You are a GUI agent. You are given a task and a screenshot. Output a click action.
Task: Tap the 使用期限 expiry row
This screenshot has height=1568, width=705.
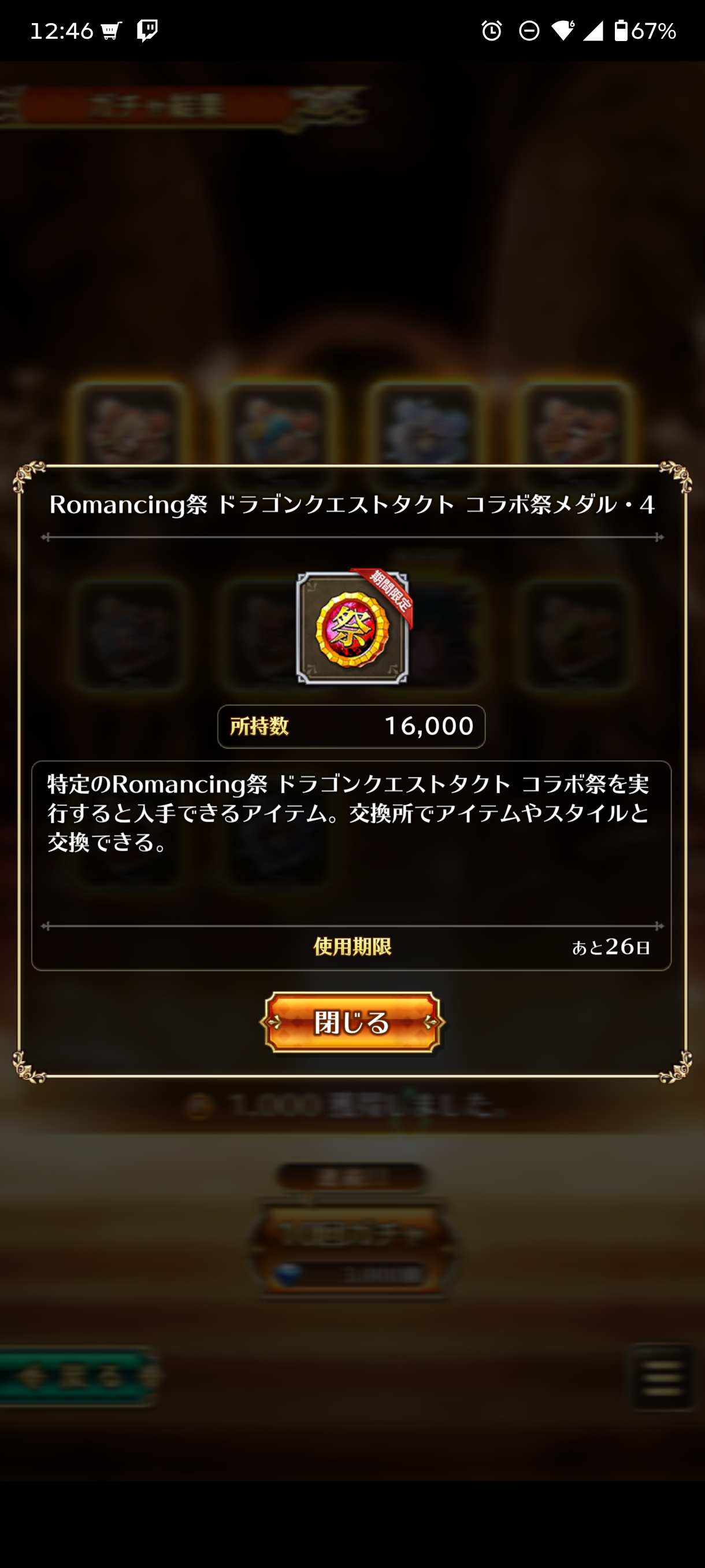click(x=351, y=947)
